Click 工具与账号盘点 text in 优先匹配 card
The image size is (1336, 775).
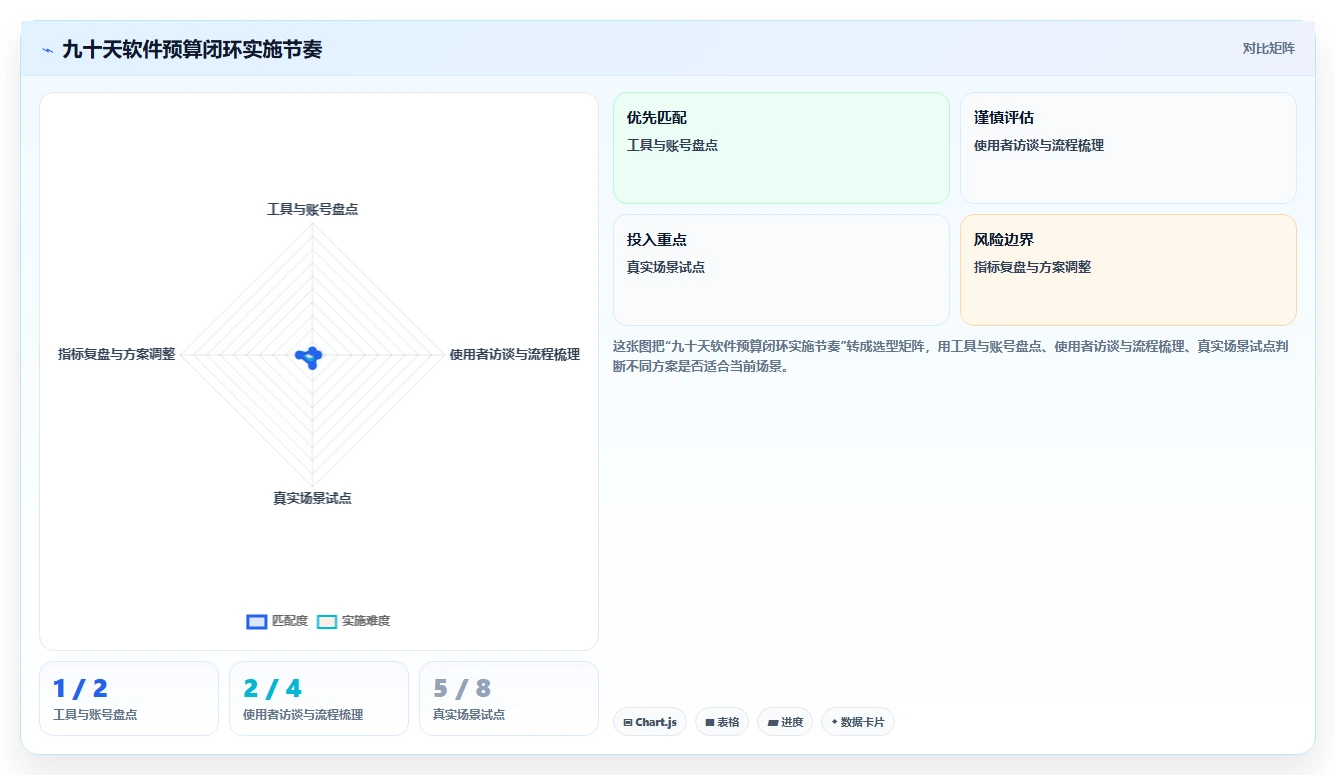coord(672,145)
